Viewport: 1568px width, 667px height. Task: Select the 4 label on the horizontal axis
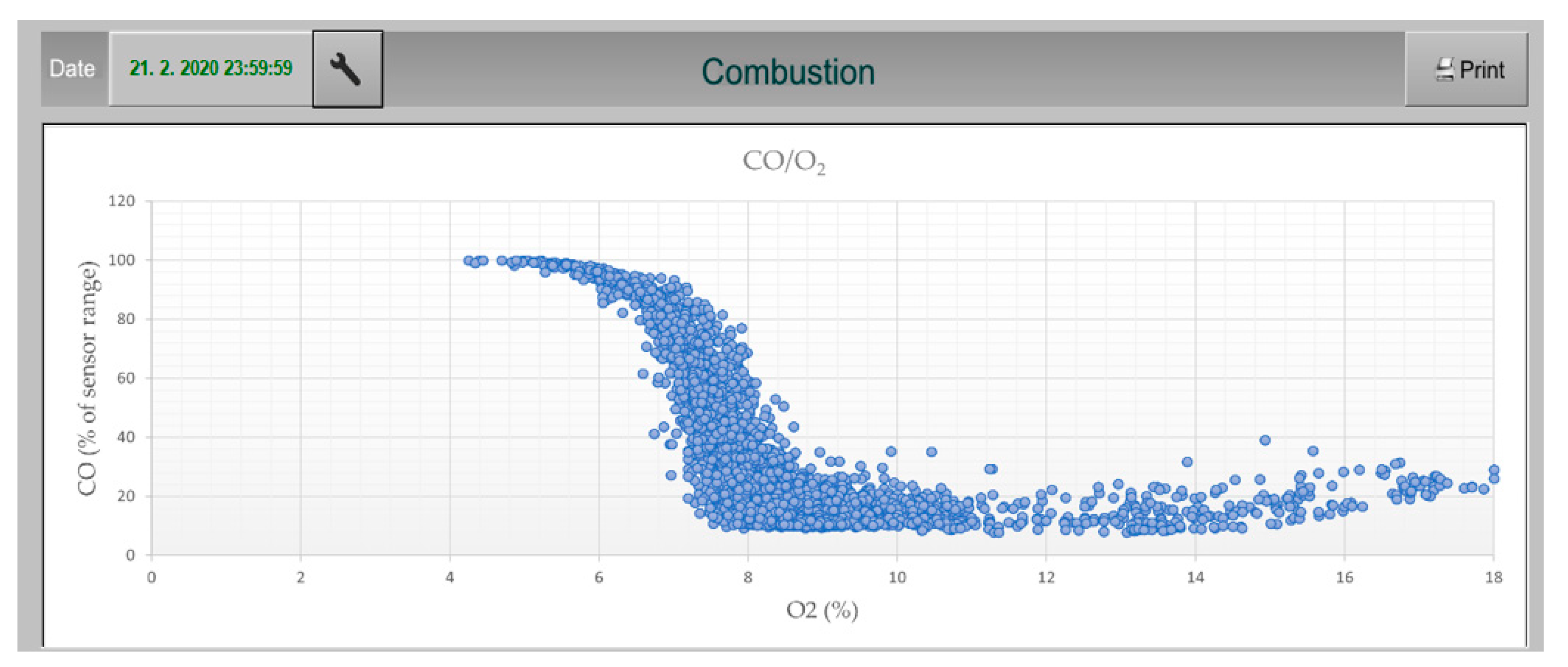coord(450,577)
